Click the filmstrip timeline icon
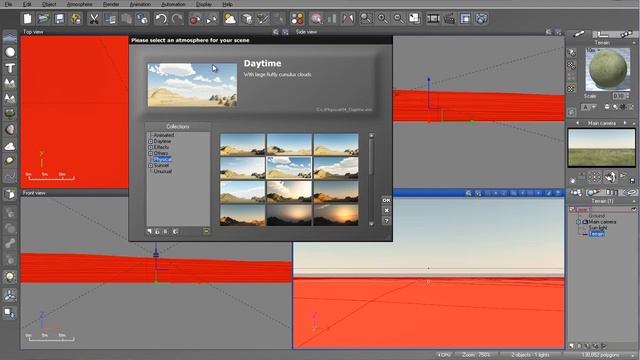The width and height of the screenshot is (640, 360). pyautogui.click(x=433, y=19)
